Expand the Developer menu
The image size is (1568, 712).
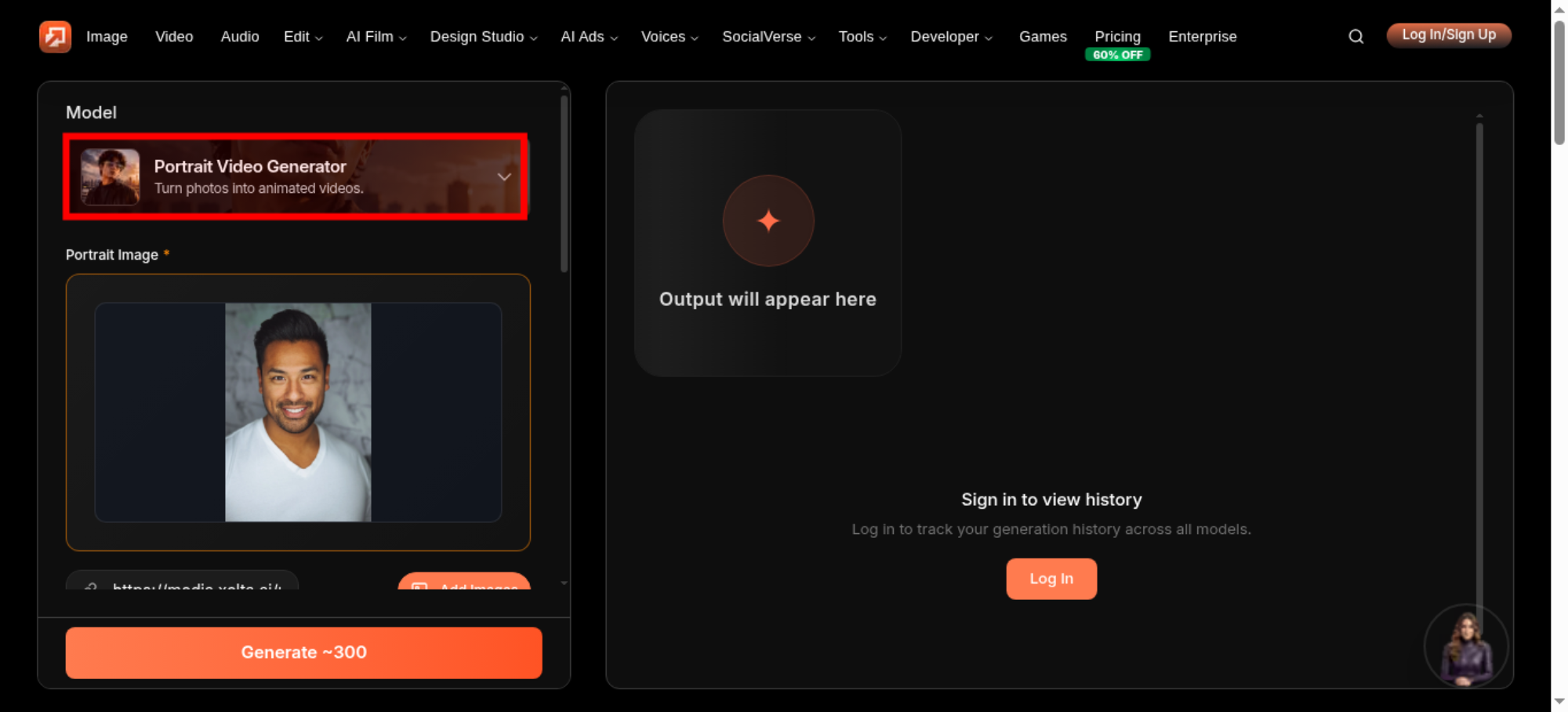951,36
